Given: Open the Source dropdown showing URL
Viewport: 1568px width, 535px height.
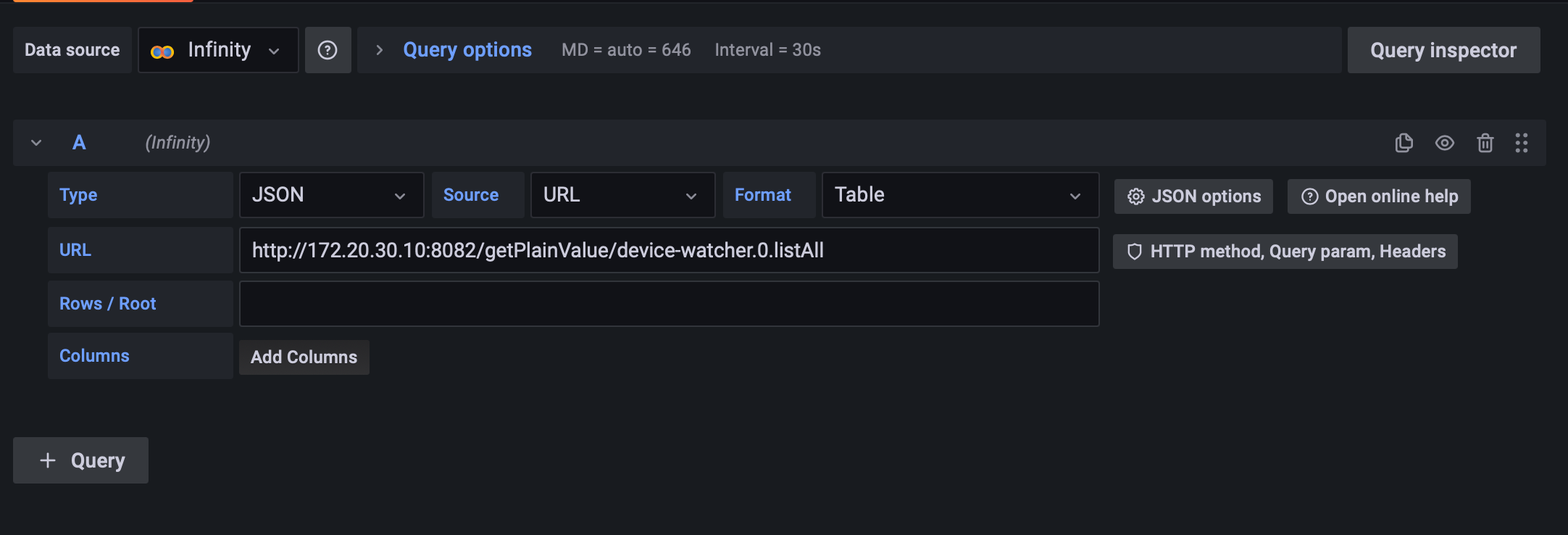Looking at the screenshot, I should pos(622,195).
